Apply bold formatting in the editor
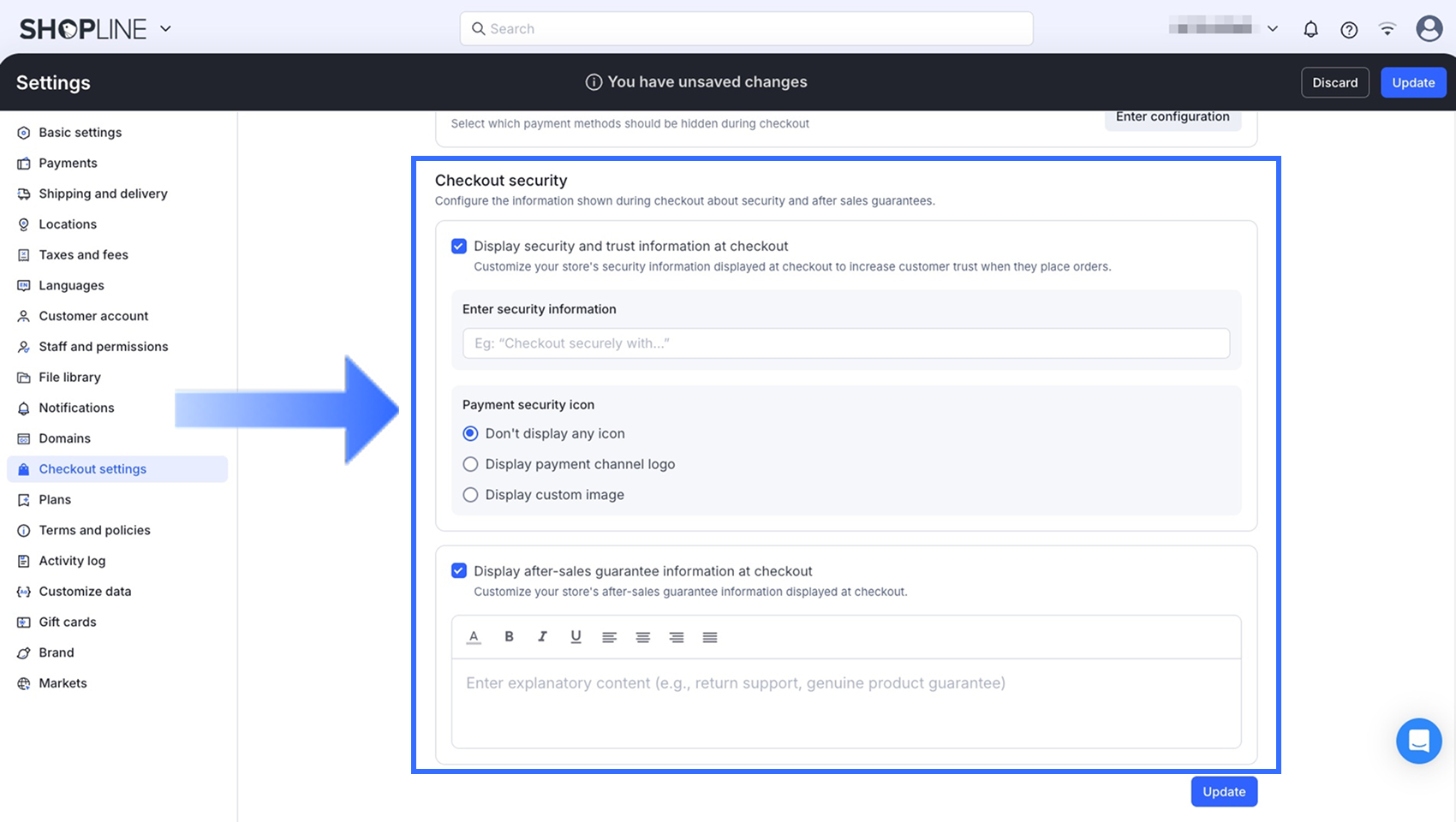Screen dimensions: 1456x822 pyautogui.click(x=509, y=636)
